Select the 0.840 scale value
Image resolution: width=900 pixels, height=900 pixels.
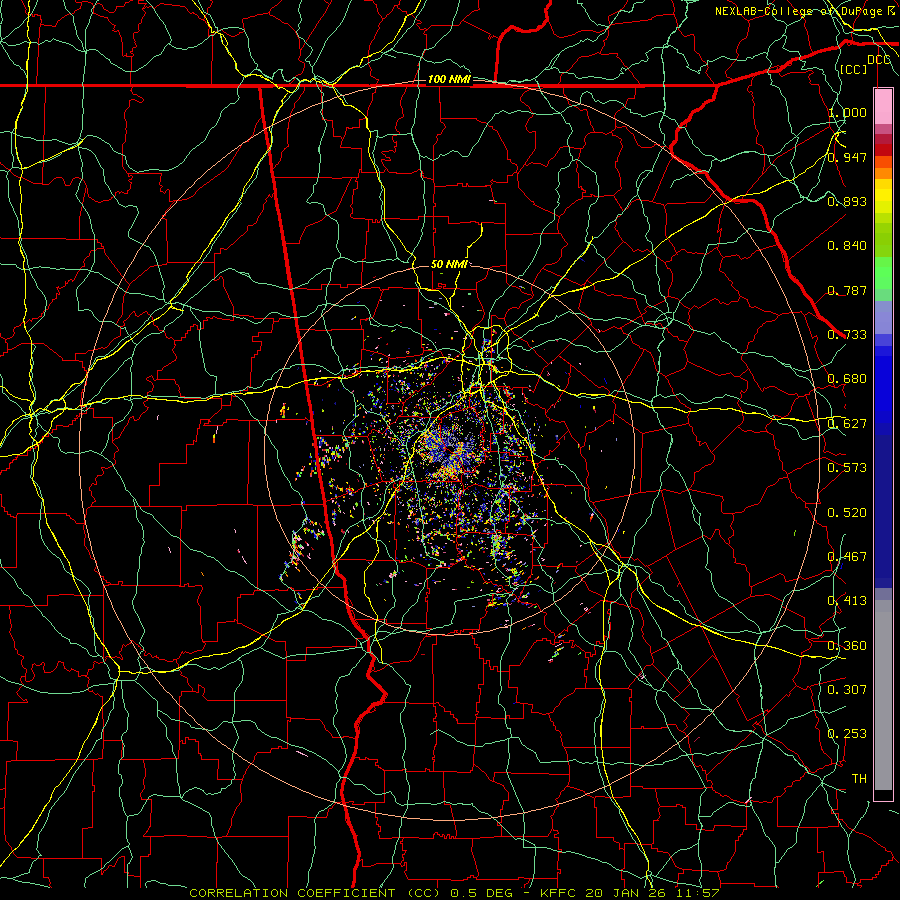(x=847, y=246)
